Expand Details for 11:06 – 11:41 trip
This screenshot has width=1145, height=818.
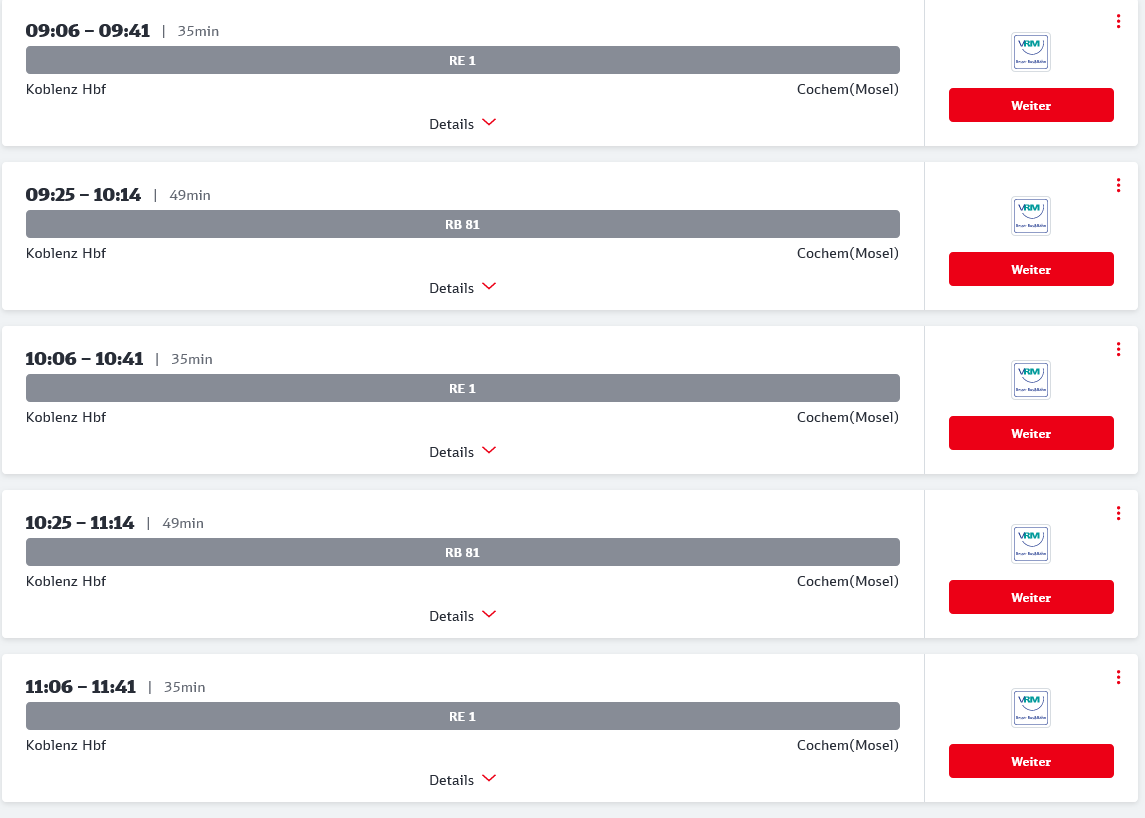[463, 780]
